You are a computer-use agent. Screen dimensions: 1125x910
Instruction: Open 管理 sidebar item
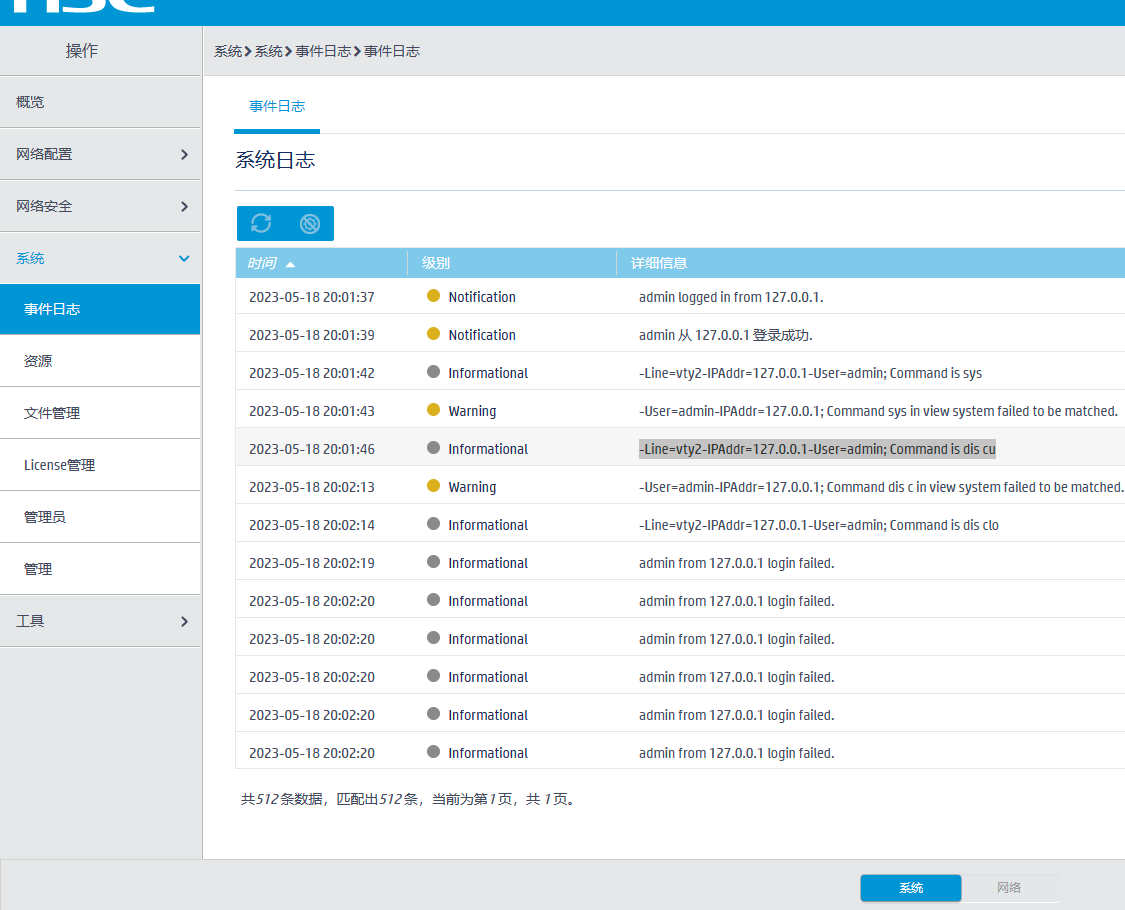click(x=100, y=569)
